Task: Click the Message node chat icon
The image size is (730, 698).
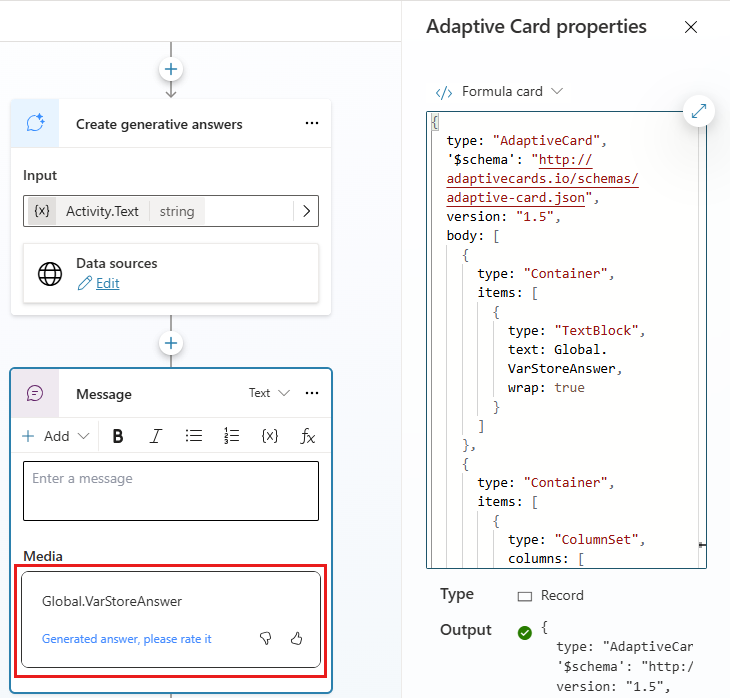Action: point(35,393)
